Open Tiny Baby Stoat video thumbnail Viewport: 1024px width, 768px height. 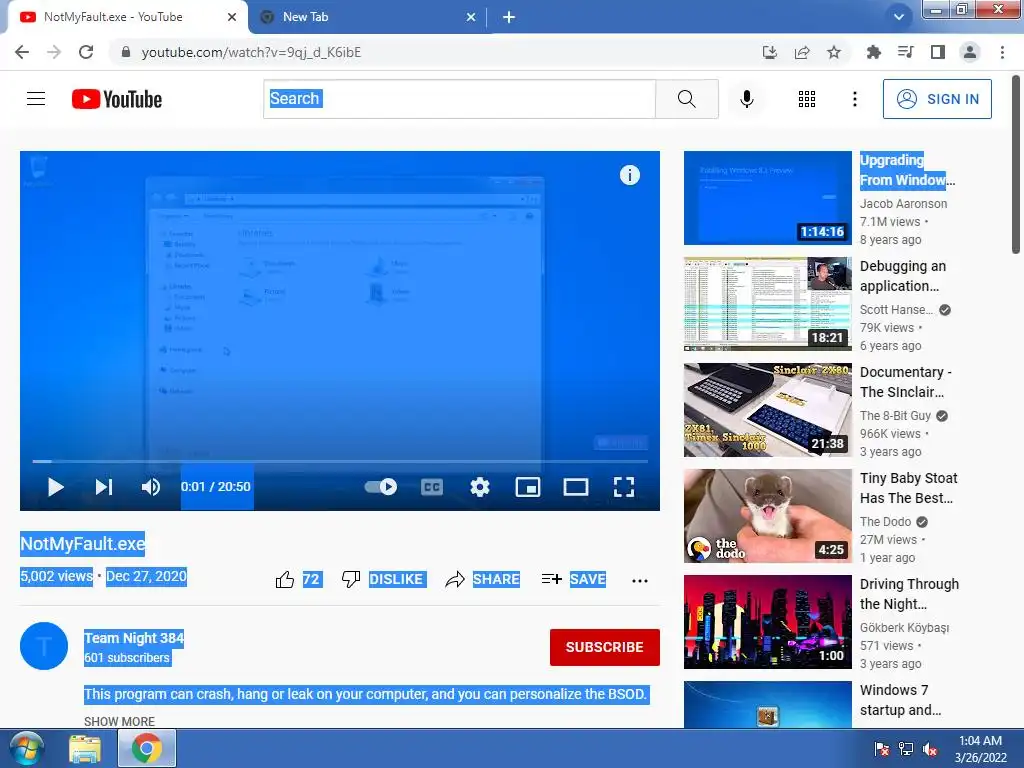click(767, 516)
